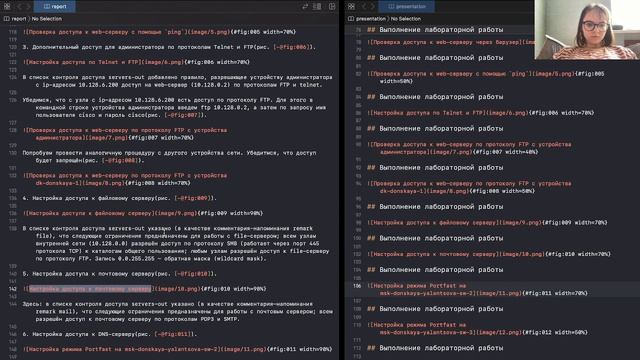Click the heading on presentation line 80

[435, 58]
